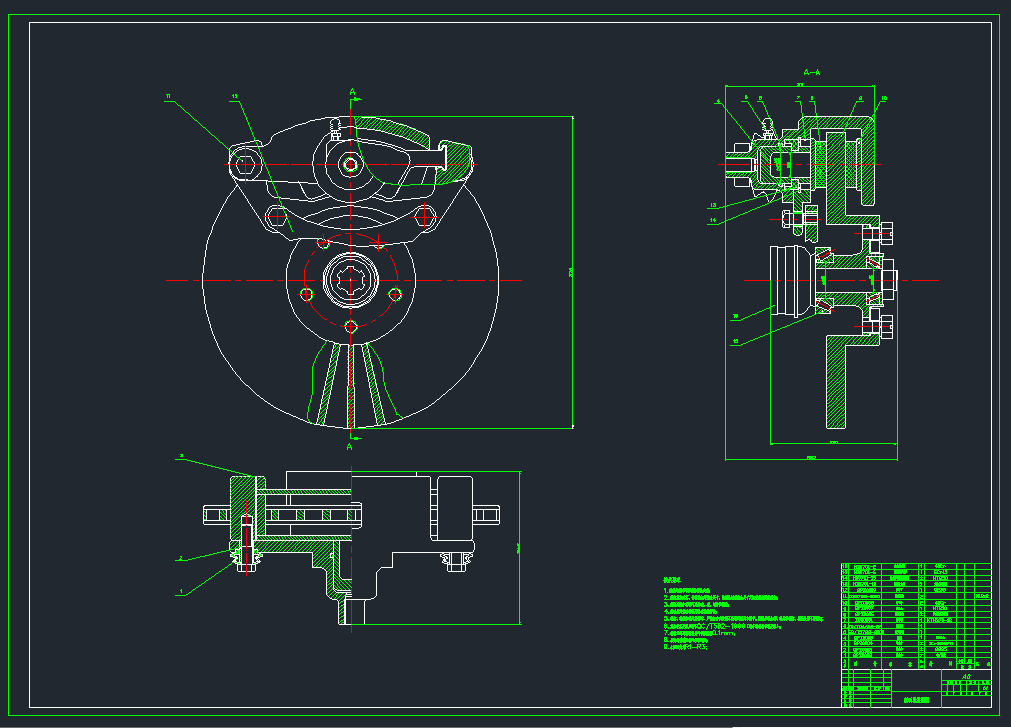
Task: Click the lower section-line letter A
Action: tap(349, 447)
